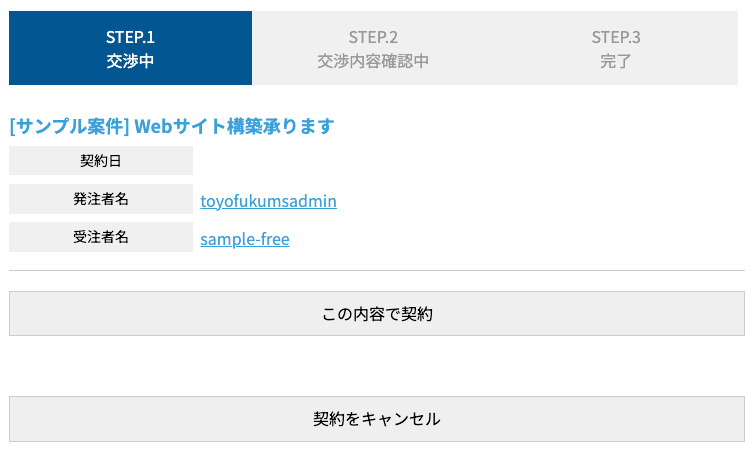Open the sample-free contractor link
Screen dimensions: 754x453
245,239
